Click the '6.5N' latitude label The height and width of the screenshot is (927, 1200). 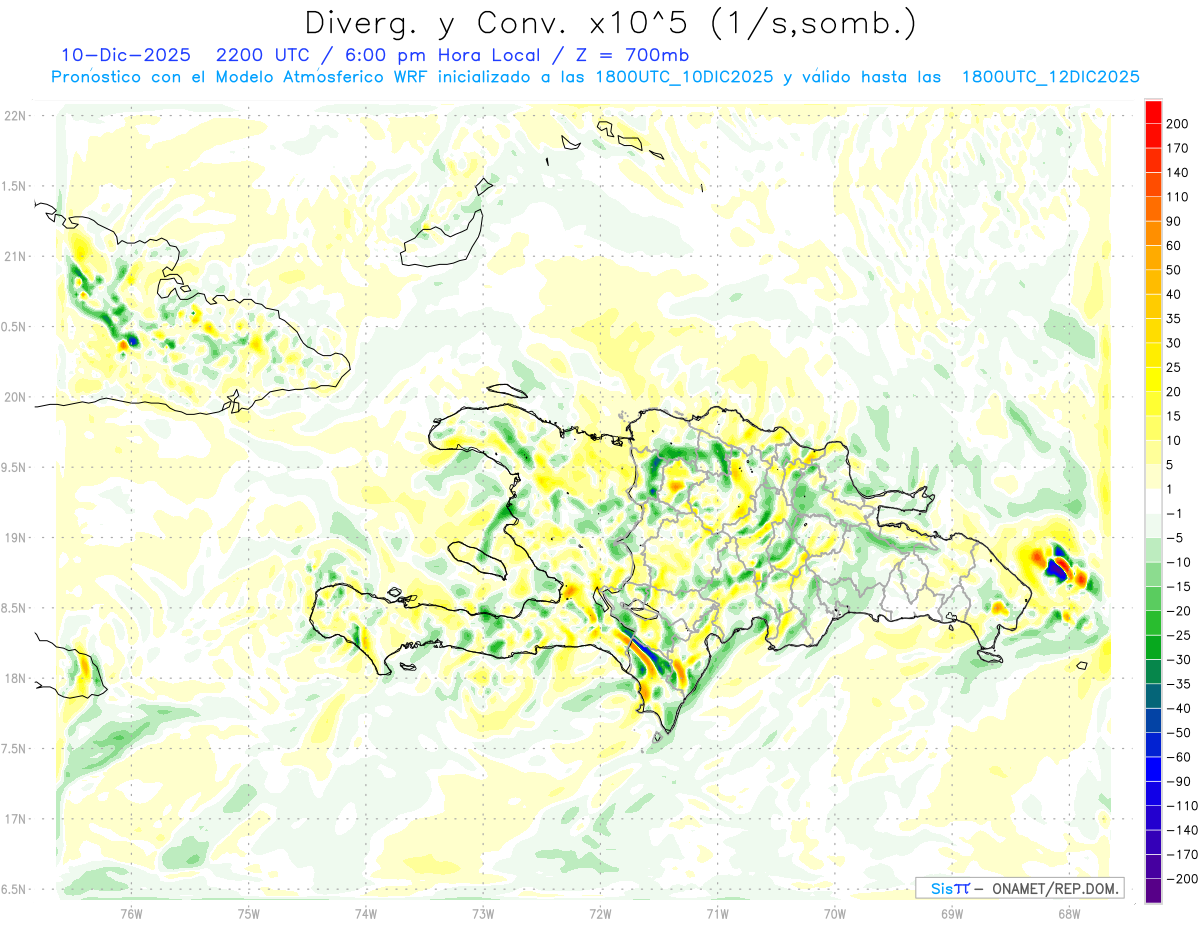14,890
